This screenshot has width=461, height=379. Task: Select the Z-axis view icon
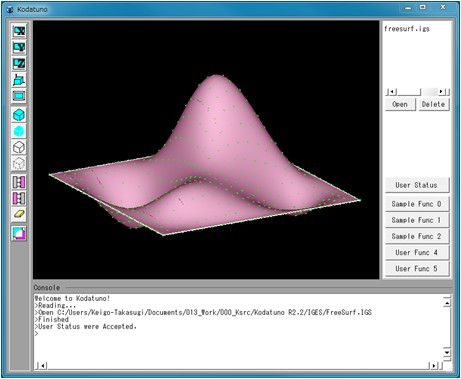tap(19, 64)
